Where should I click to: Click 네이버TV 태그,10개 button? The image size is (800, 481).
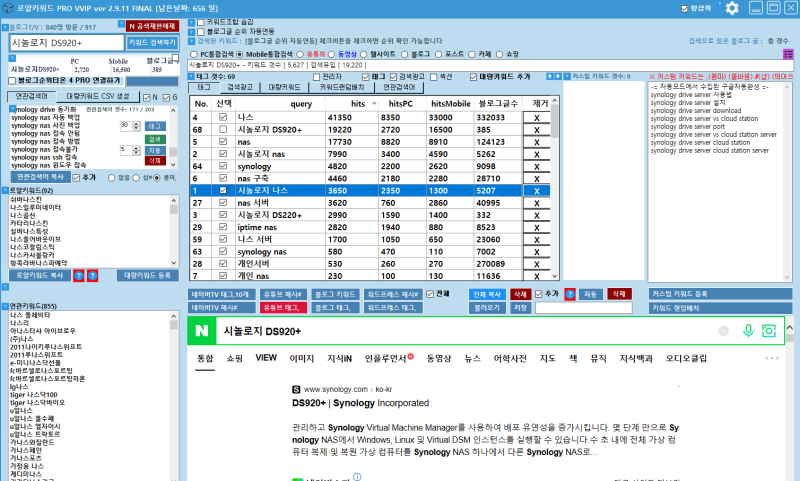[221, 294]
